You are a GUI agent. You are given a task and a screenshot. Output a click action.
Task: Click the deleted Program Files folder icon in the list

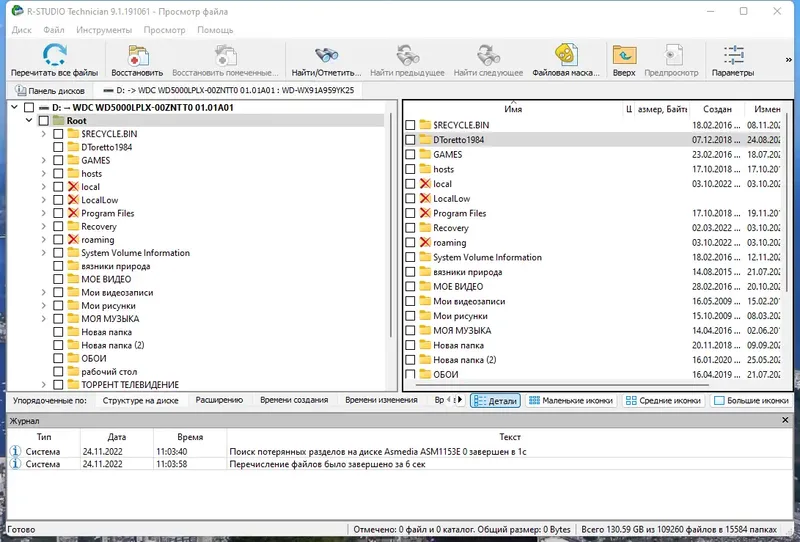(x=425, y=213)
